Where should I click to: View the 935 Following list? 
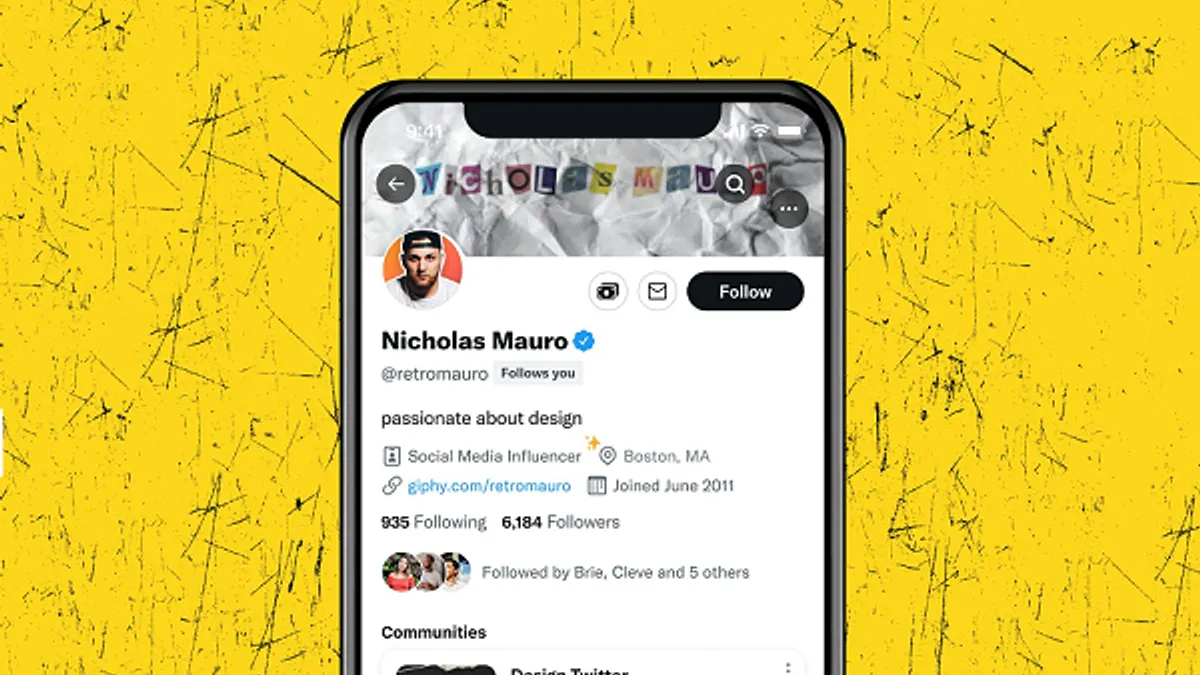click(433, 522)
